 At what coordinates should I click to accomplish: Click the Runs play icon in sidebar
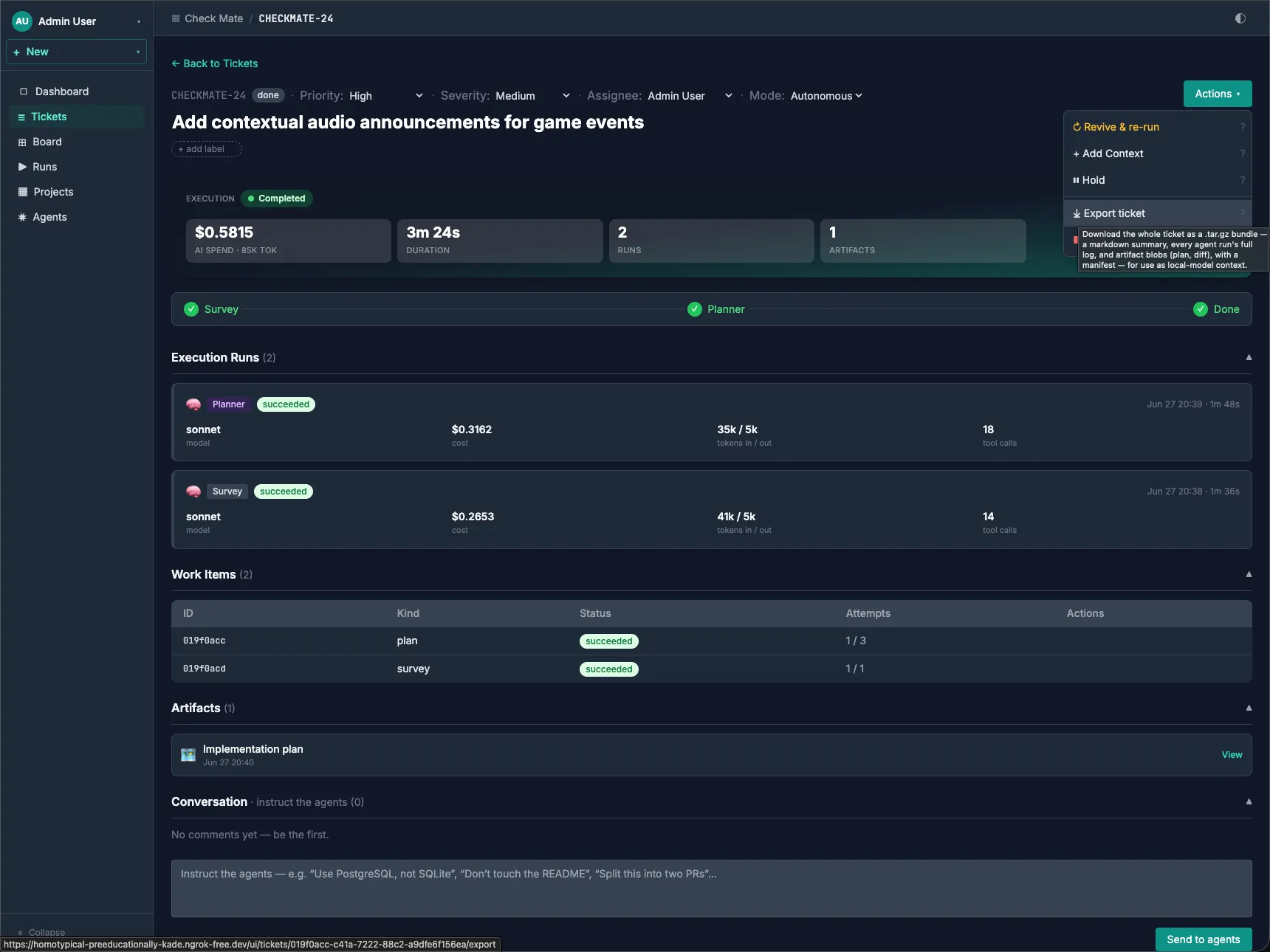(x=22, y=167)
